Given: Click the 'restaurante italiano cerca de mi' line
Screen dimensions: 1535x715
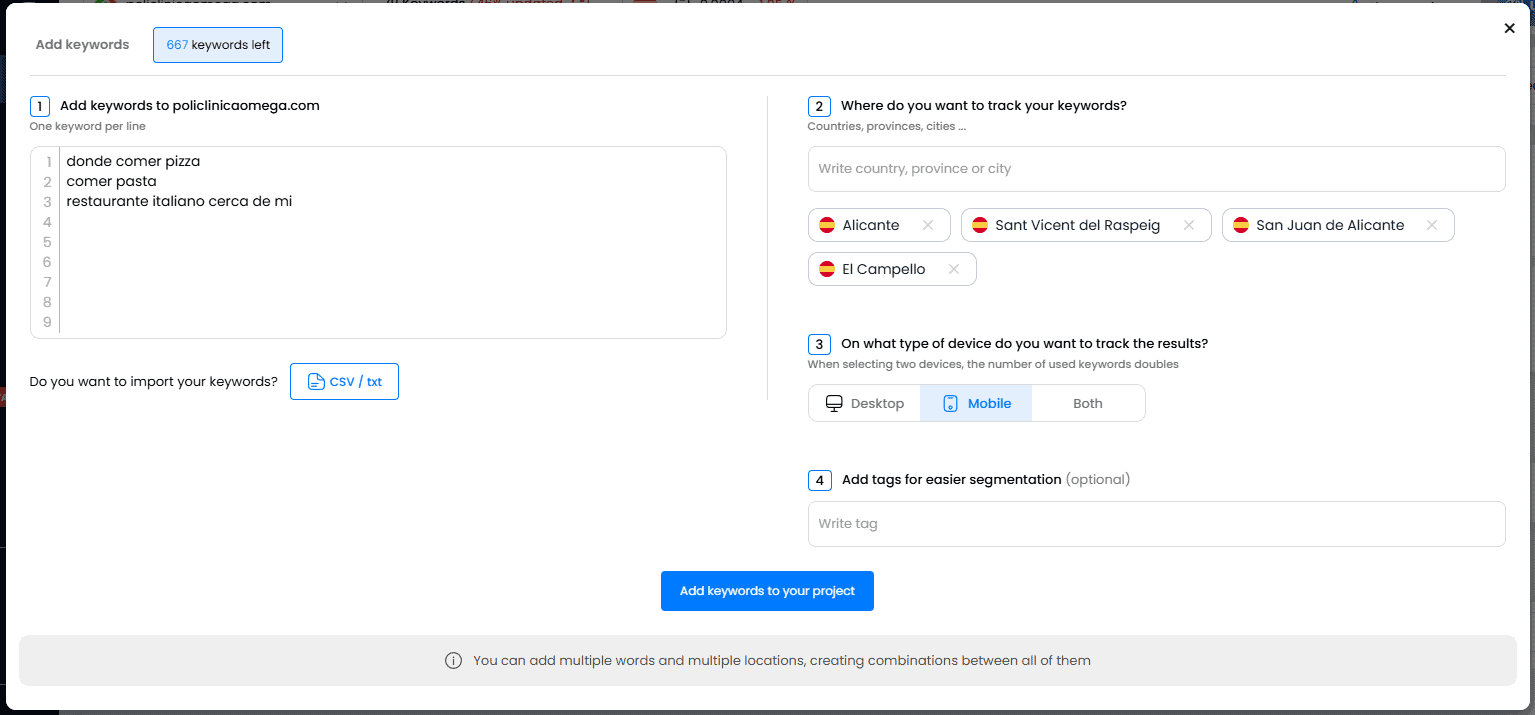Looking at the screenshot, I should [x=179, y=202].
